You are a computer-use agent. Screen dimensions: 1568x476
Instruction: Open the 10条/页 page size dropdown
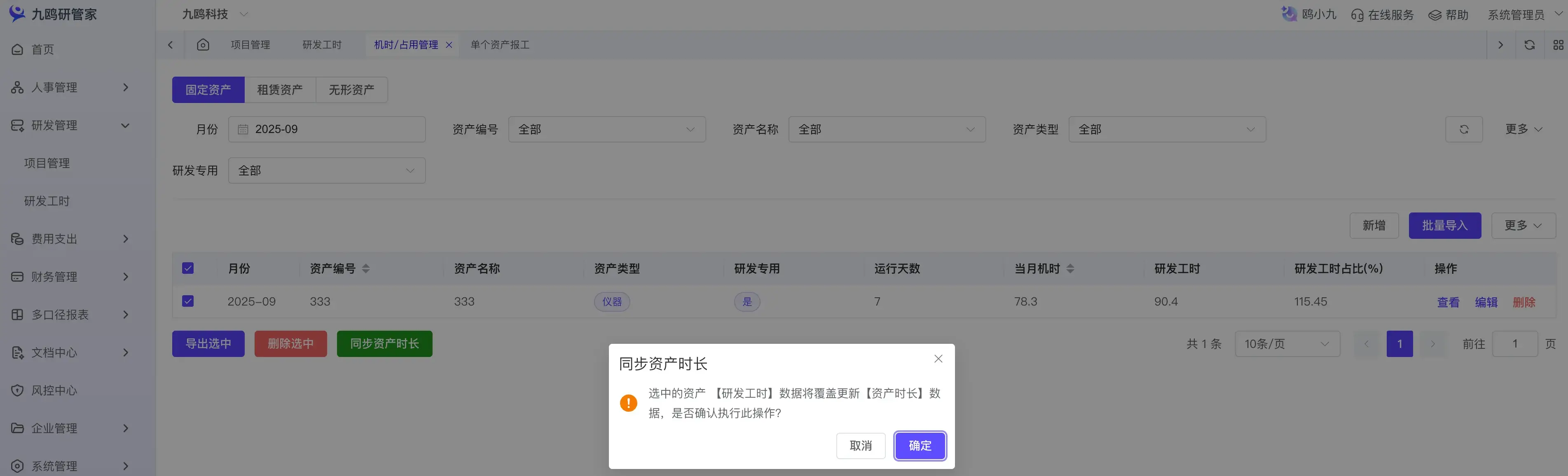(1287, 344)
